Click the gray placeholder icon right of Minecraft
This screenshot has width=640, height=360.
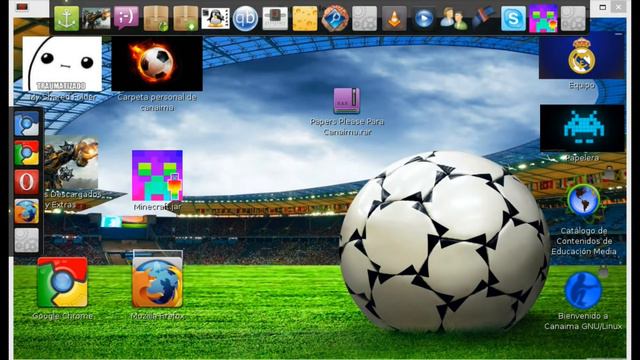tap(573, 19)
